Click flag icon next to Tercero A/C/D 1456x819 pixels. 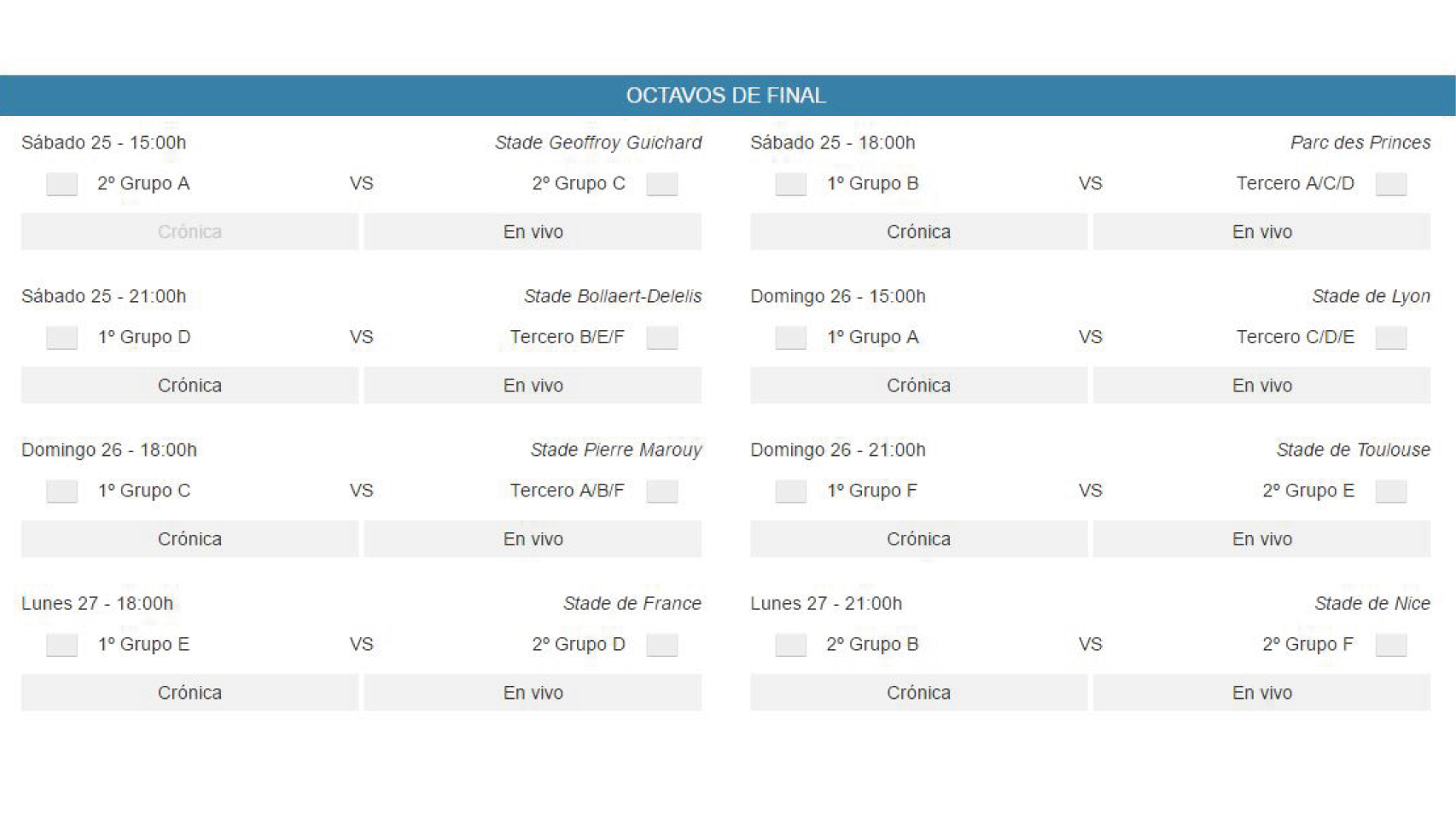click(1390, 184)
